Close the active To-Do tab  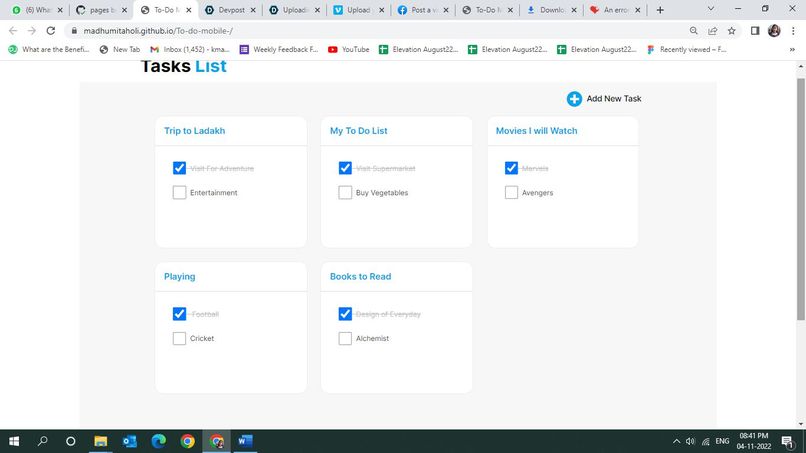189,10
